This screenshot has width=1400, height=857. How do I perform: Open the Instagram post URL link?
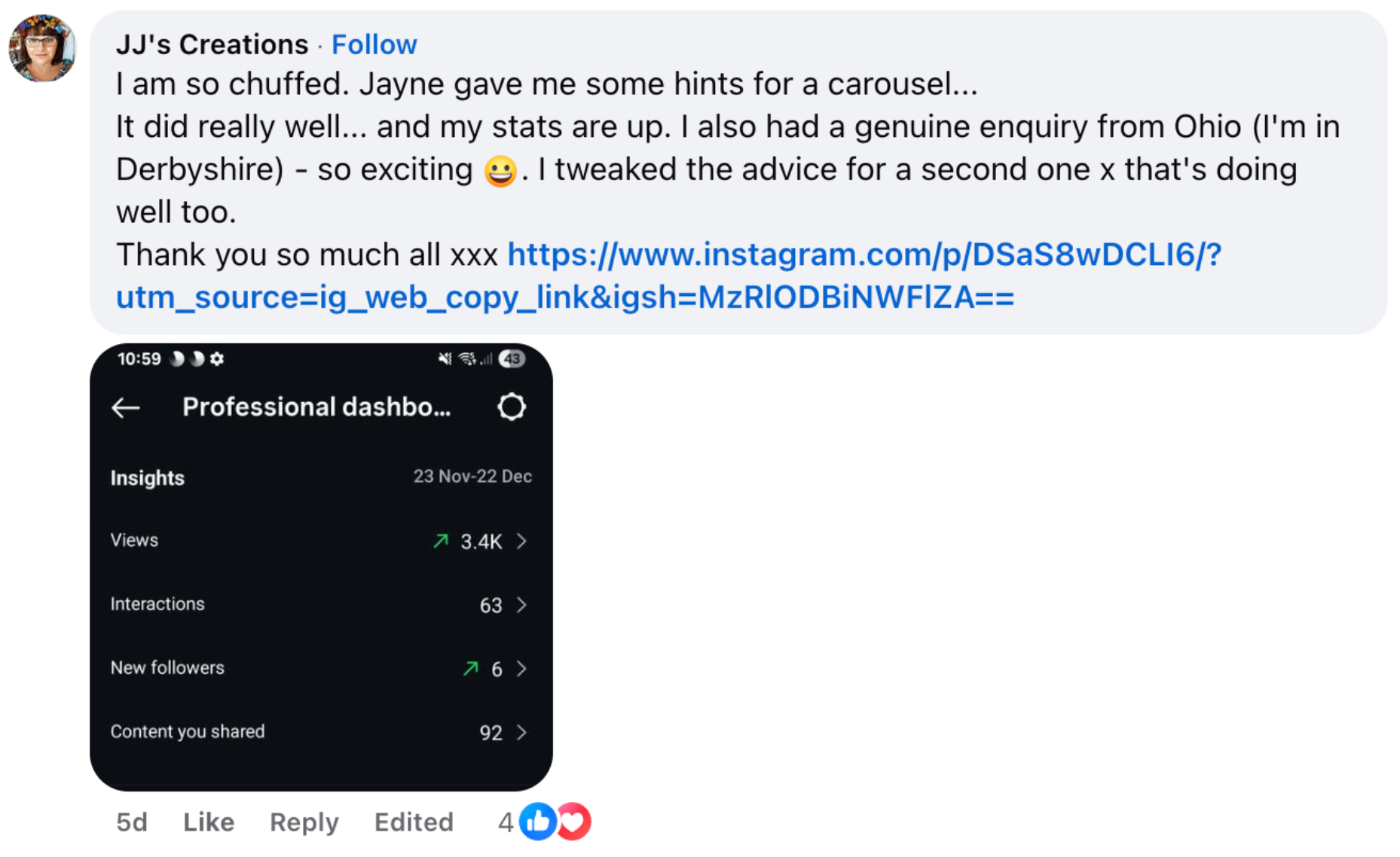click(x=864, y=255)
